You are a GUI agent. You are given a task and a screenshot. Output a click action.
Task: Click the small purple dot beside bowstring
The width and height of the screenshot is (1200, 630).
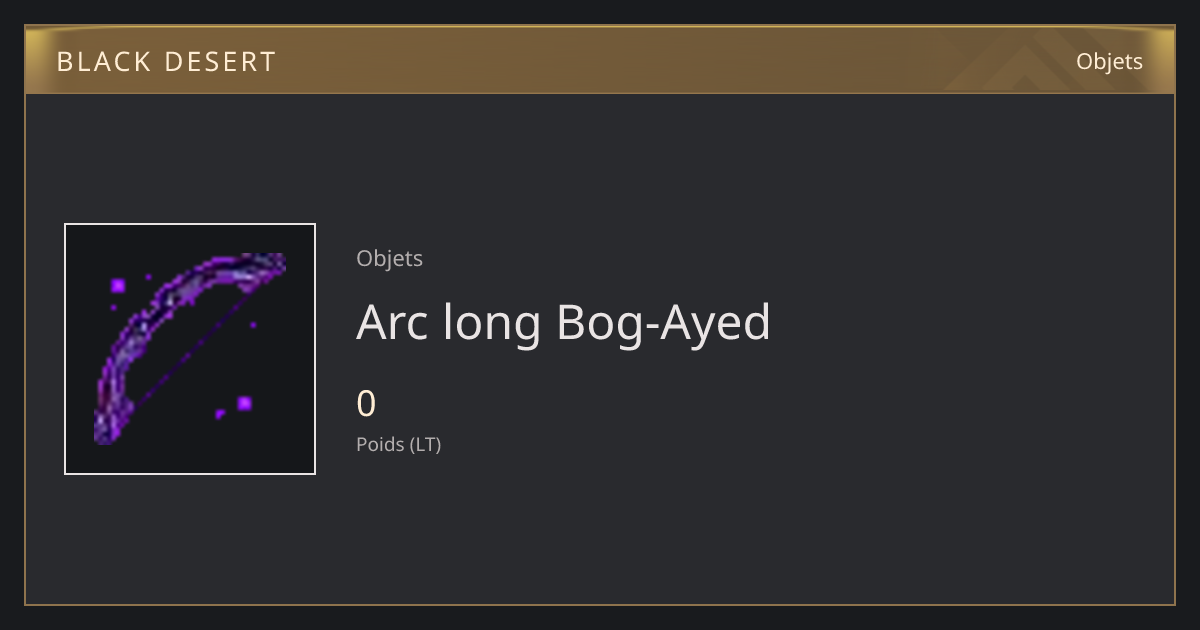coord(253,325)
